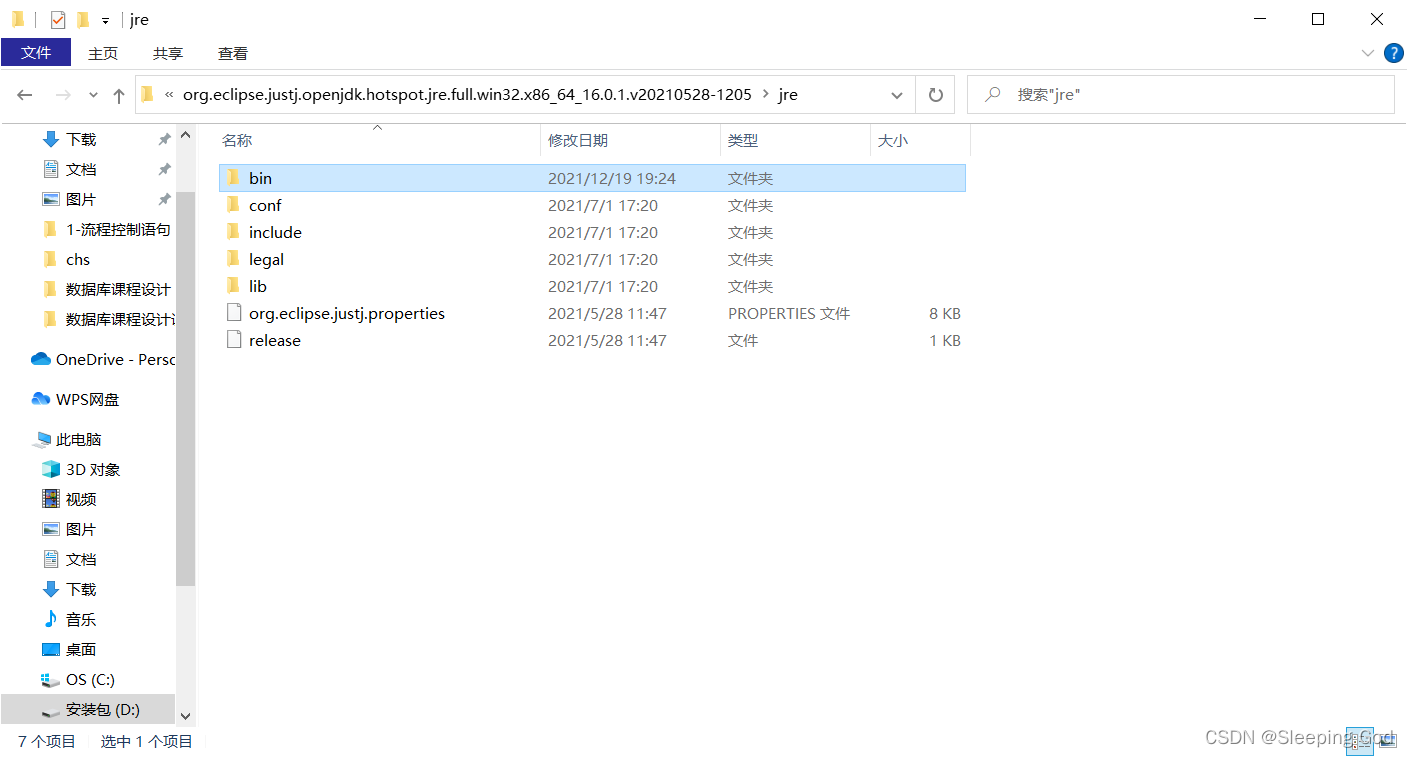This screenshot has width=1408, height=757.
Task: Go forward using the right arrow button
Action: click(63, 95)
